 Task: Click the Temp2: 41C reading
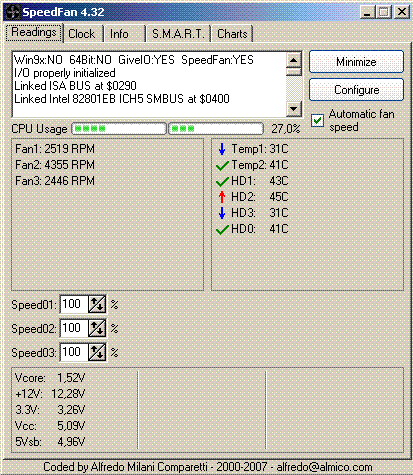[260, 165]
